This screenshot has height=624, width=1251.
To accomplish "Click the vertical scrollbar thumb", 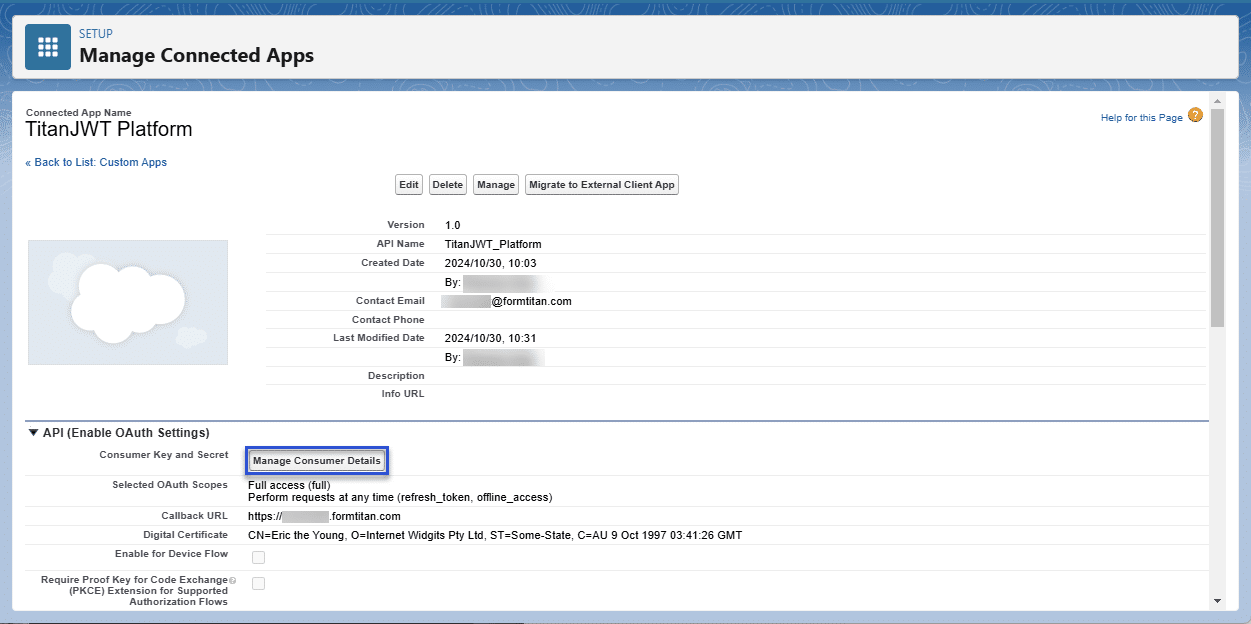I will (x=1217, y=220).
